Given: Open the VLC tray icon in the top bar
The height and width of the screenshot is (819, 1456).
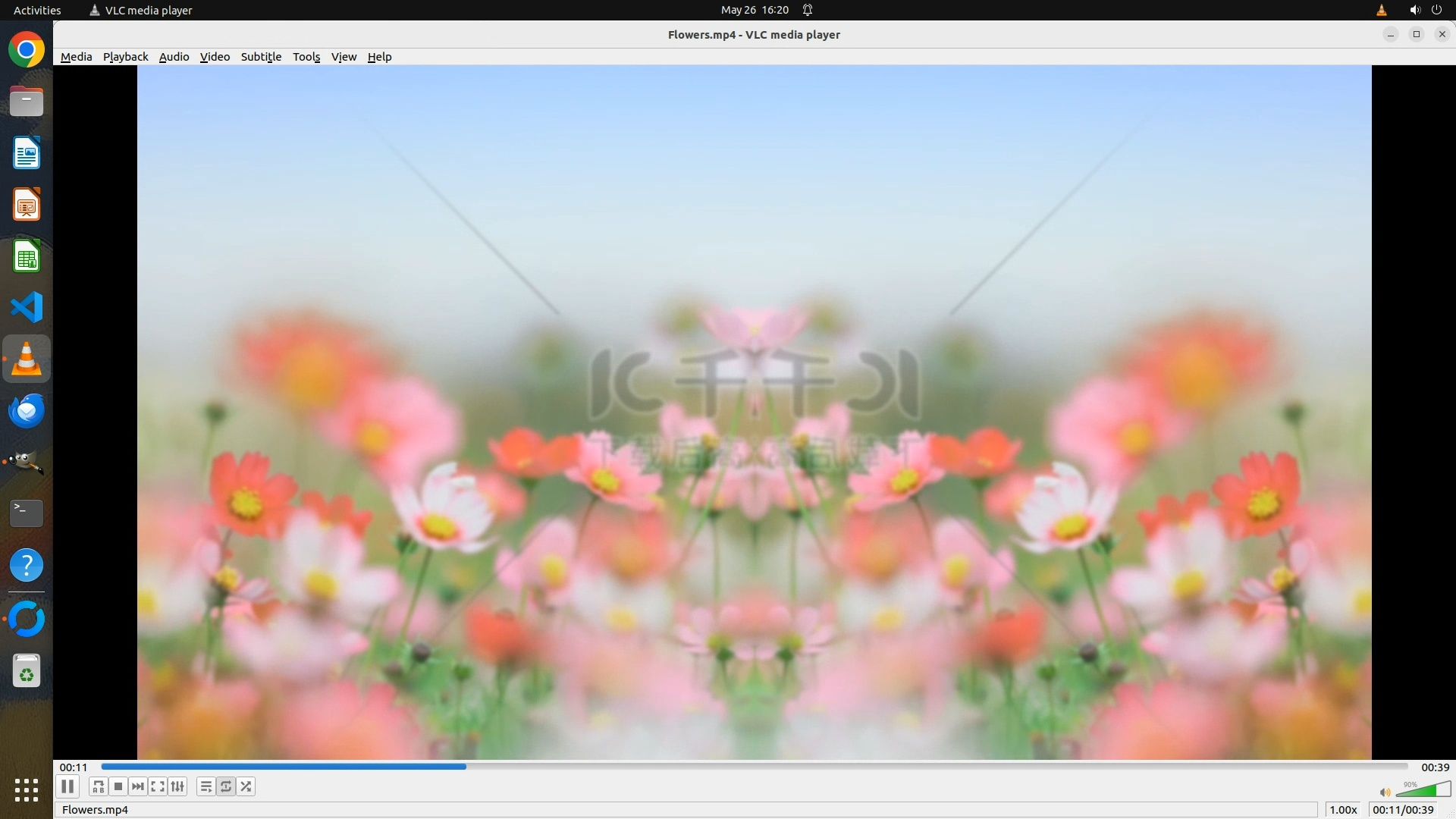Looking at the screenshot, I should [1381, 10].
